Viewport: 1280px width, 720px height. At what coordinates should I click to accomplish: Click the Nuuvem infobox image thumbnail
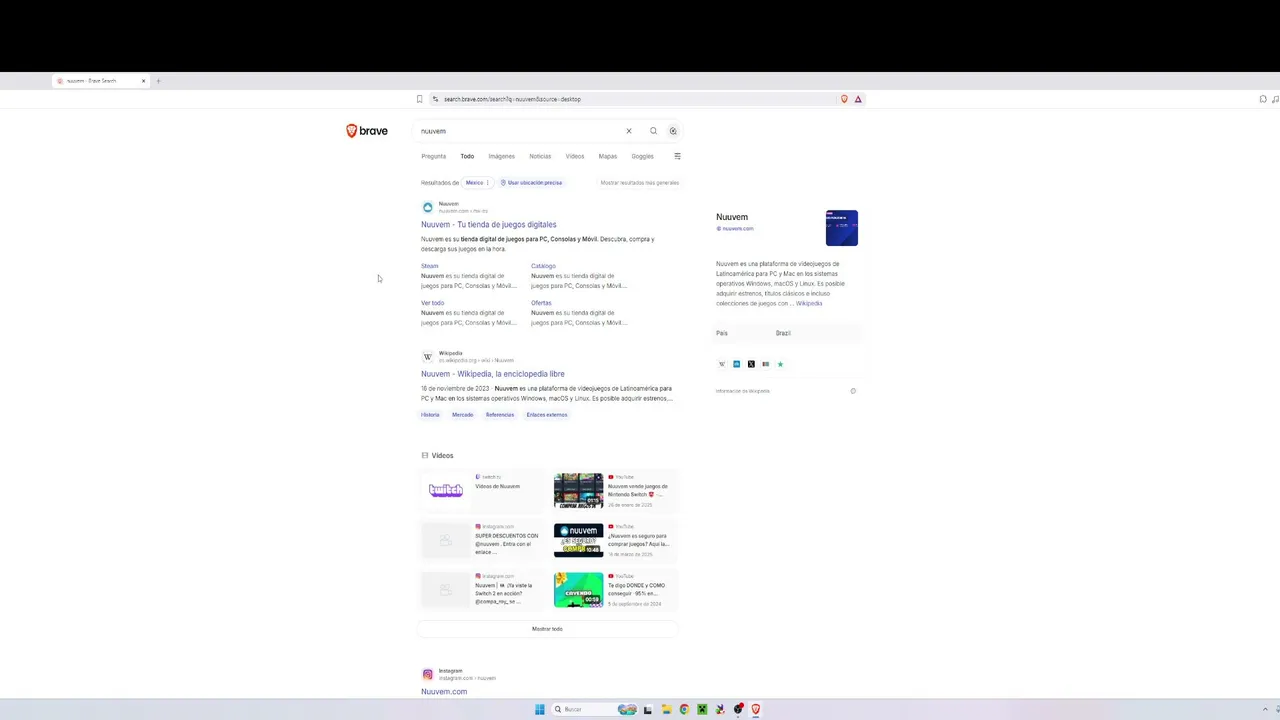coord(842,228)
